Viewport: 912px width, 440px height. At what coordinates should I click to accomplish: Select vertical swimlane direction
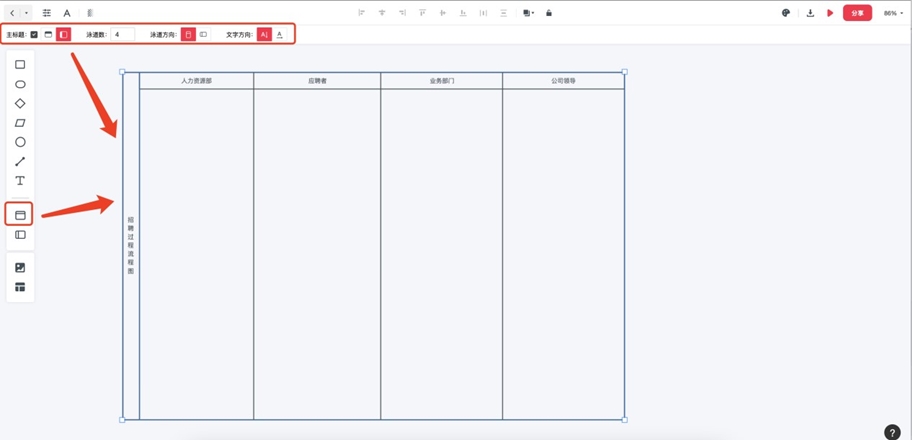click(188, 34)
